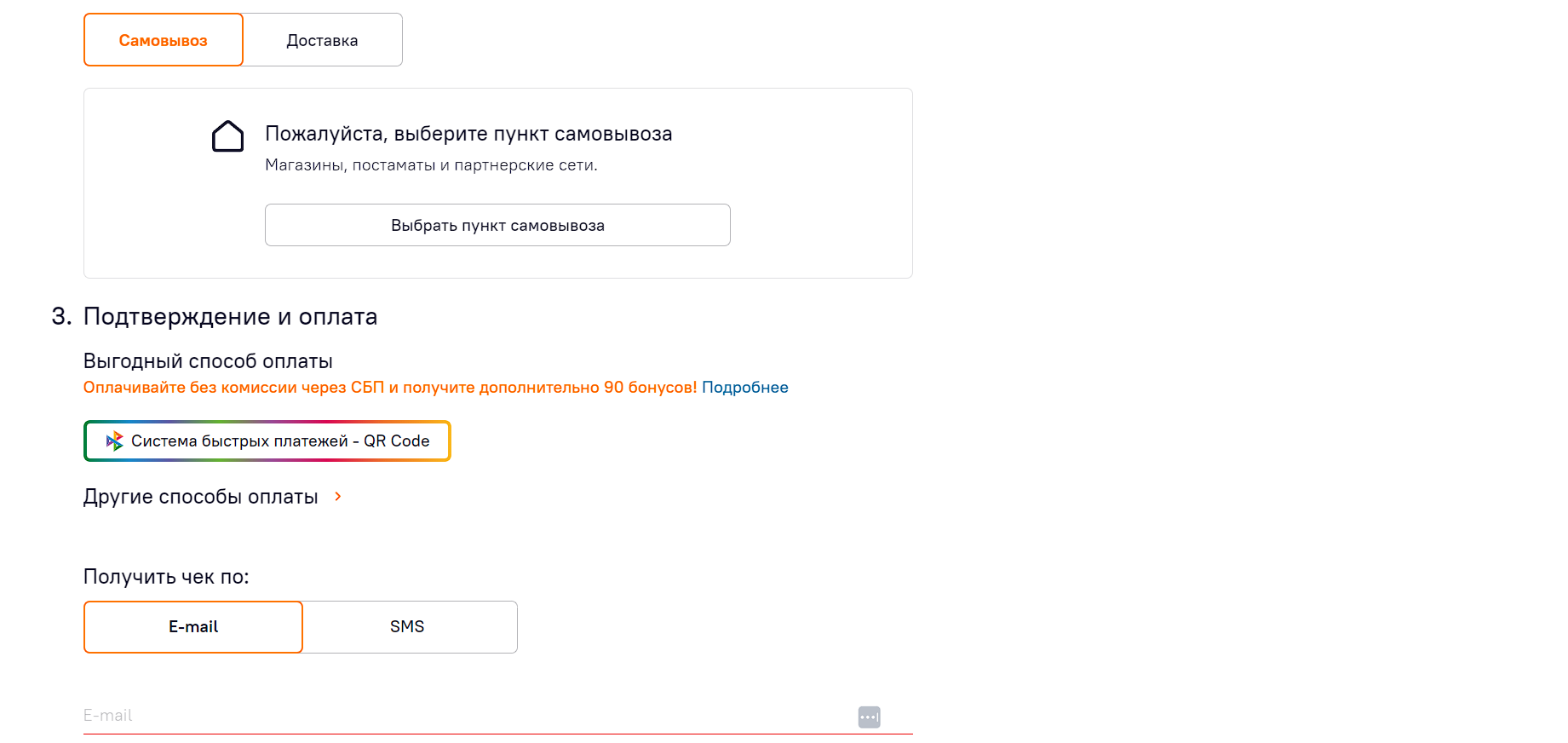1568x743 pixels.
Task: Click the house pickup-point icon
Action: click(x=227, y=136)
